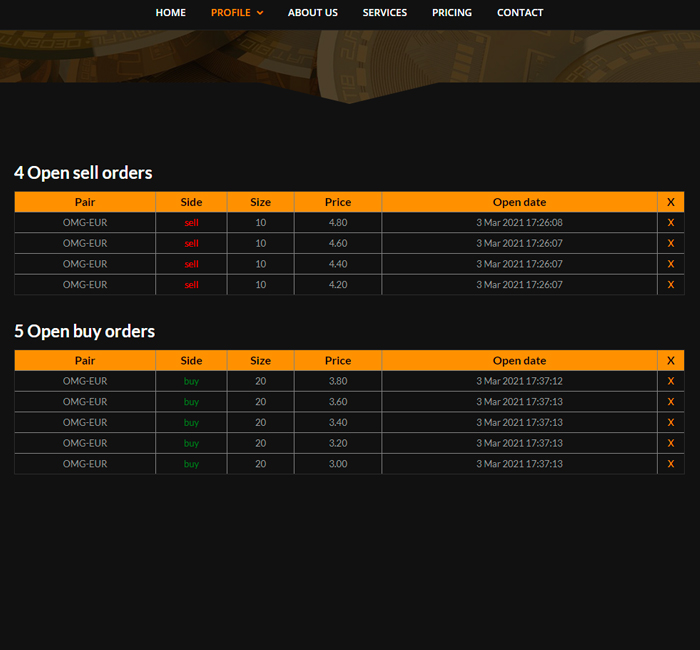The width and height of the screenshot is (700, 650).
Task: Cancel the buy order priced 3.80
Action: 671,381
